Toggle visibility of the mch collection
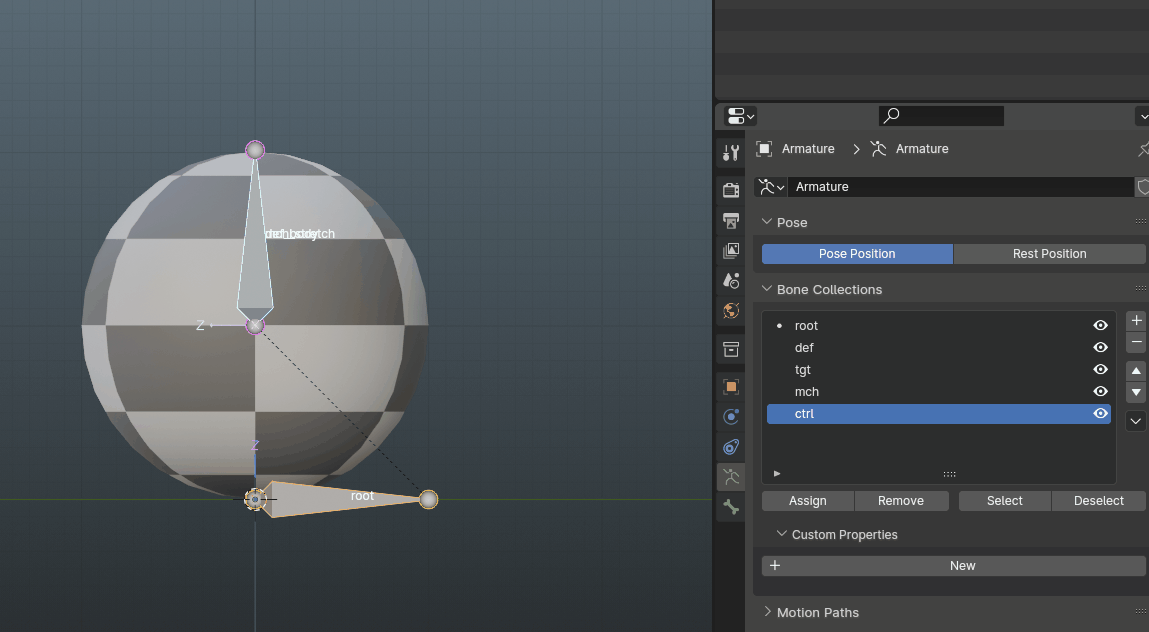This screenshot has height=632, width=1149. coord(1099,391)
